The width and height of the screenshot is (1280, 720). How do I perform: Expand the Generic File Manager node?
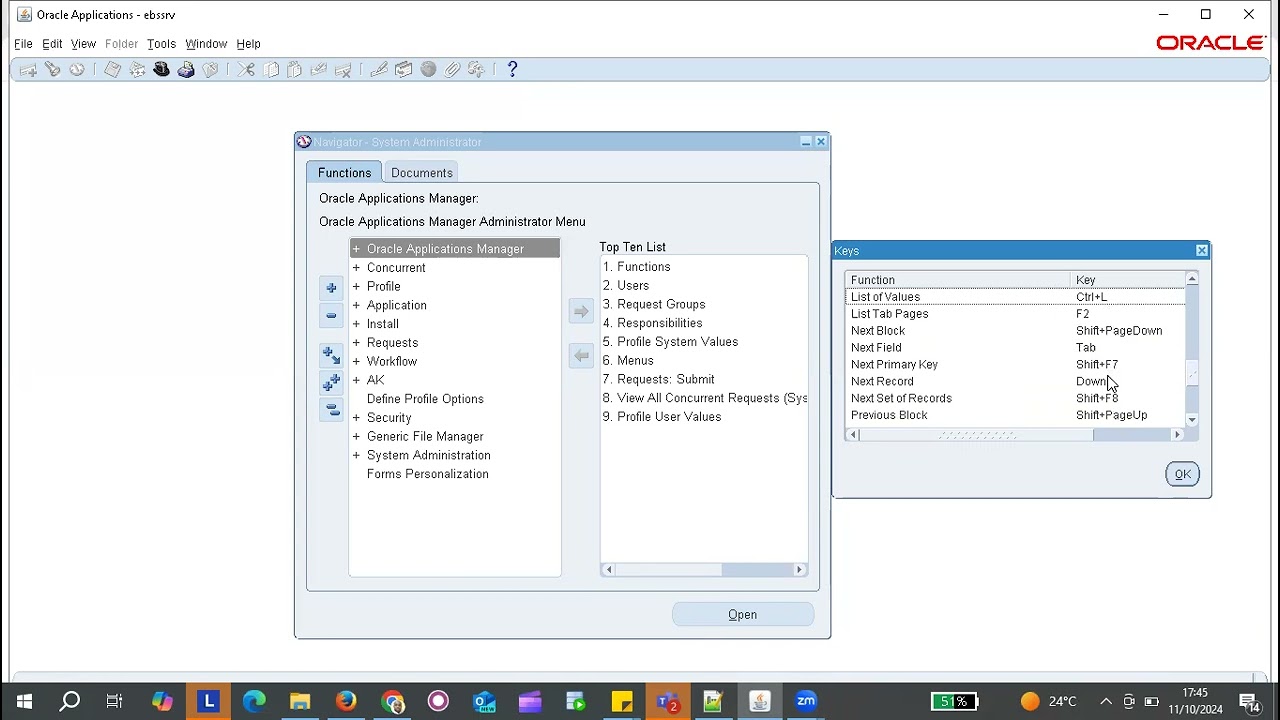tap(356, 437)
